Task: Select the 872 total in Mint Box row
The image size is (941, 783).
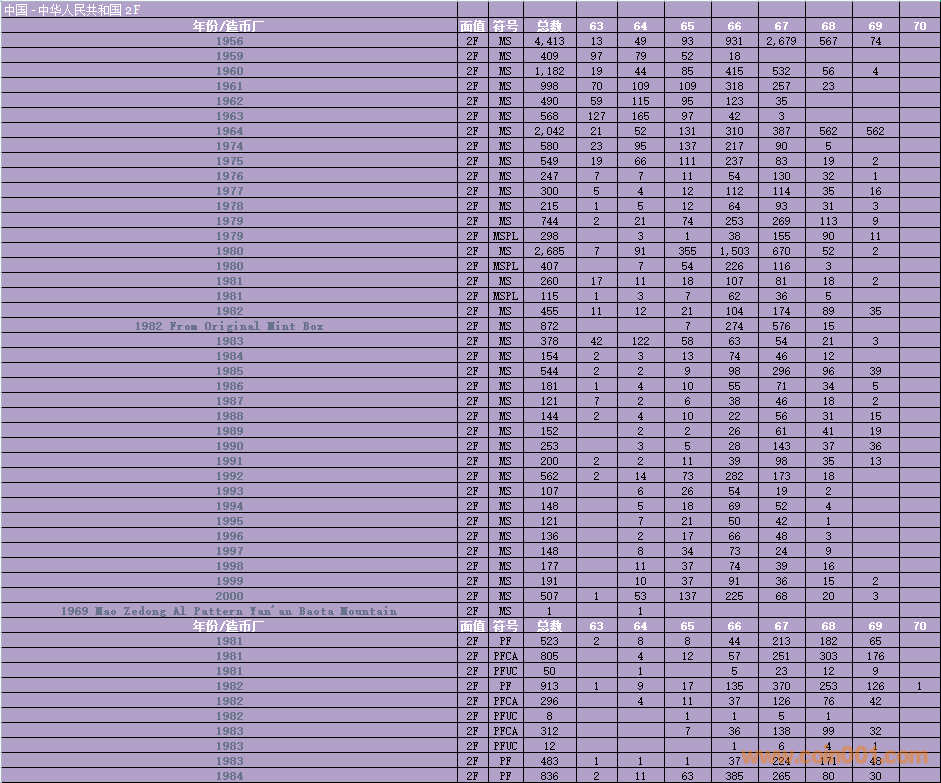Action: [549, 326]
